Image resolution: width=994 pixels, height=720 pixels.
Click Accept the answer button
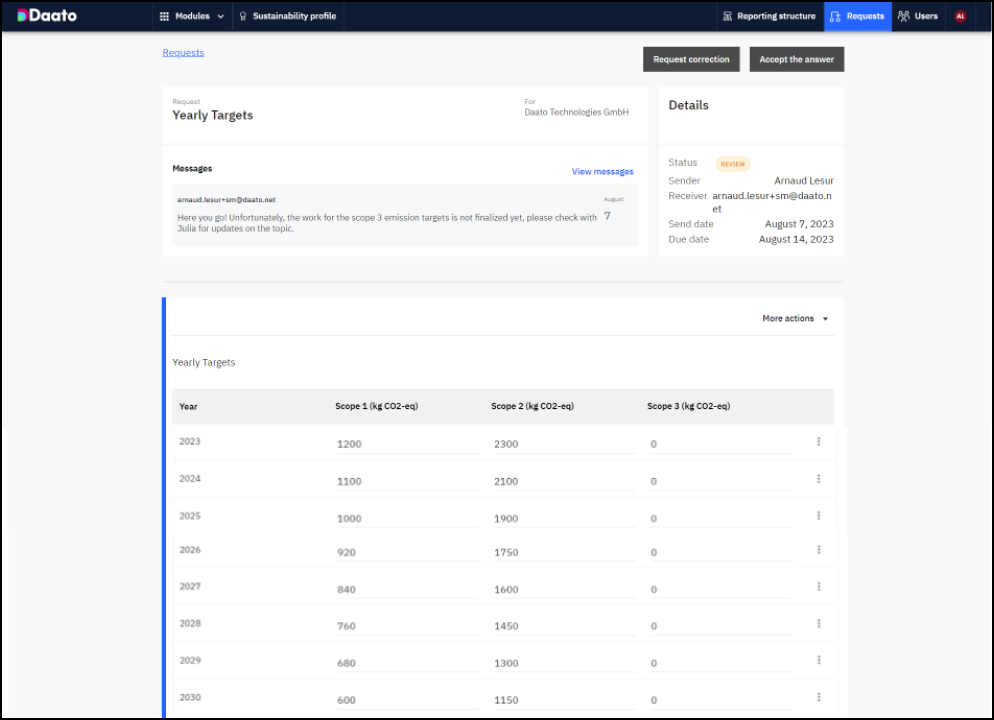[x=796, y=60]
